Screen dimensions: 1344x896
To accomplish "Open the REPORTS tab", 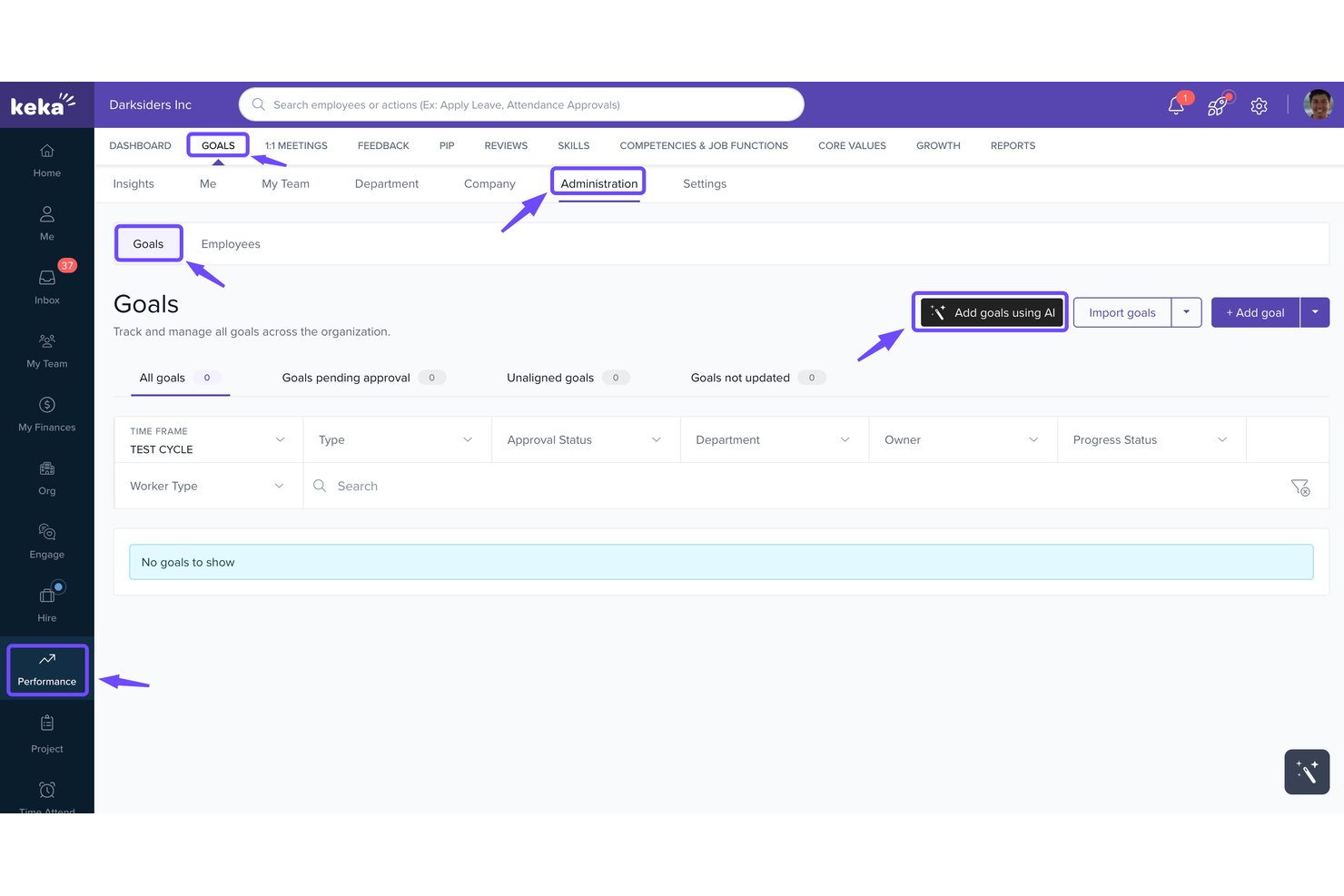I will coord(1013,145).
